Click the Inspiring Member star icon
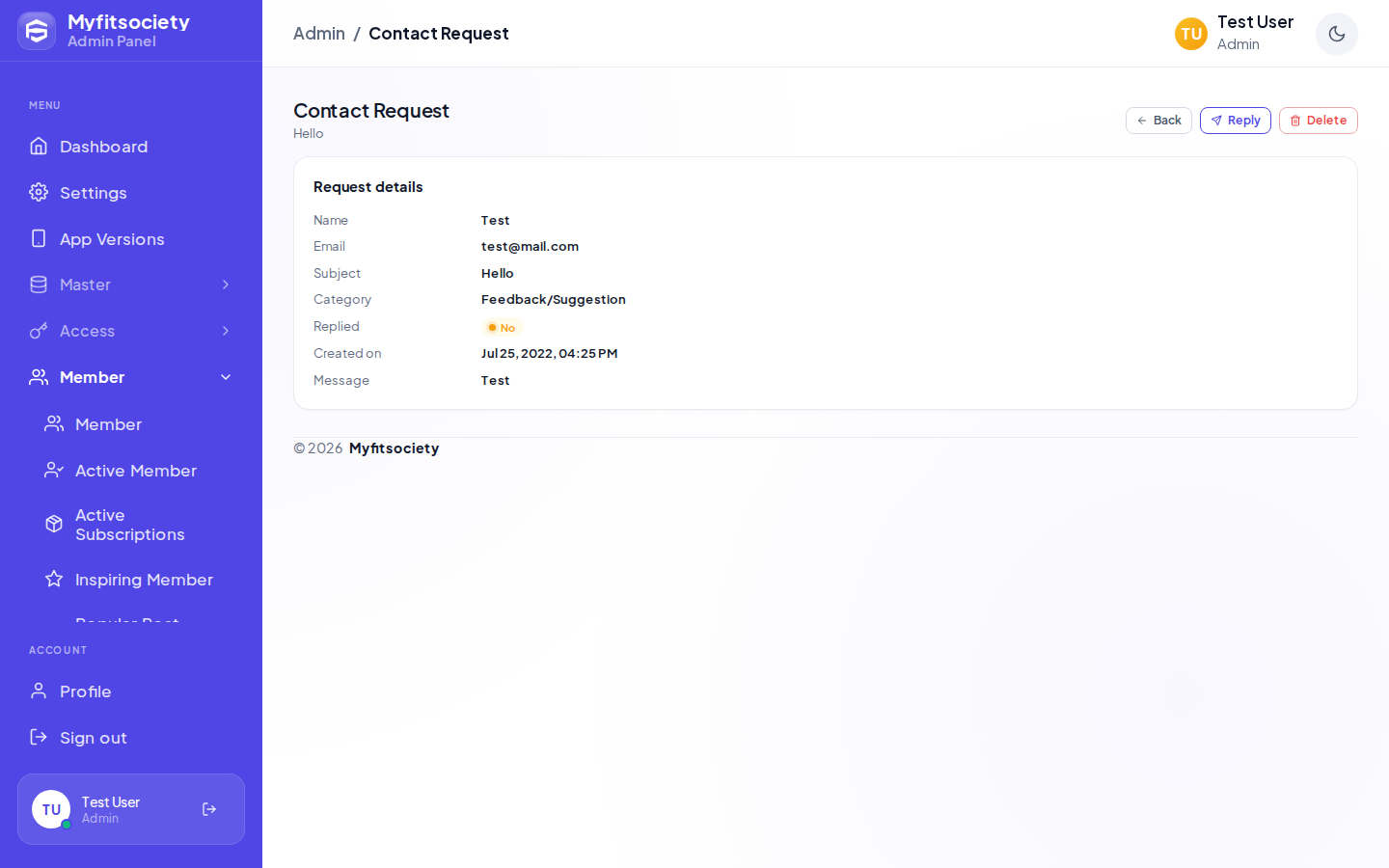 pos(54,579)
